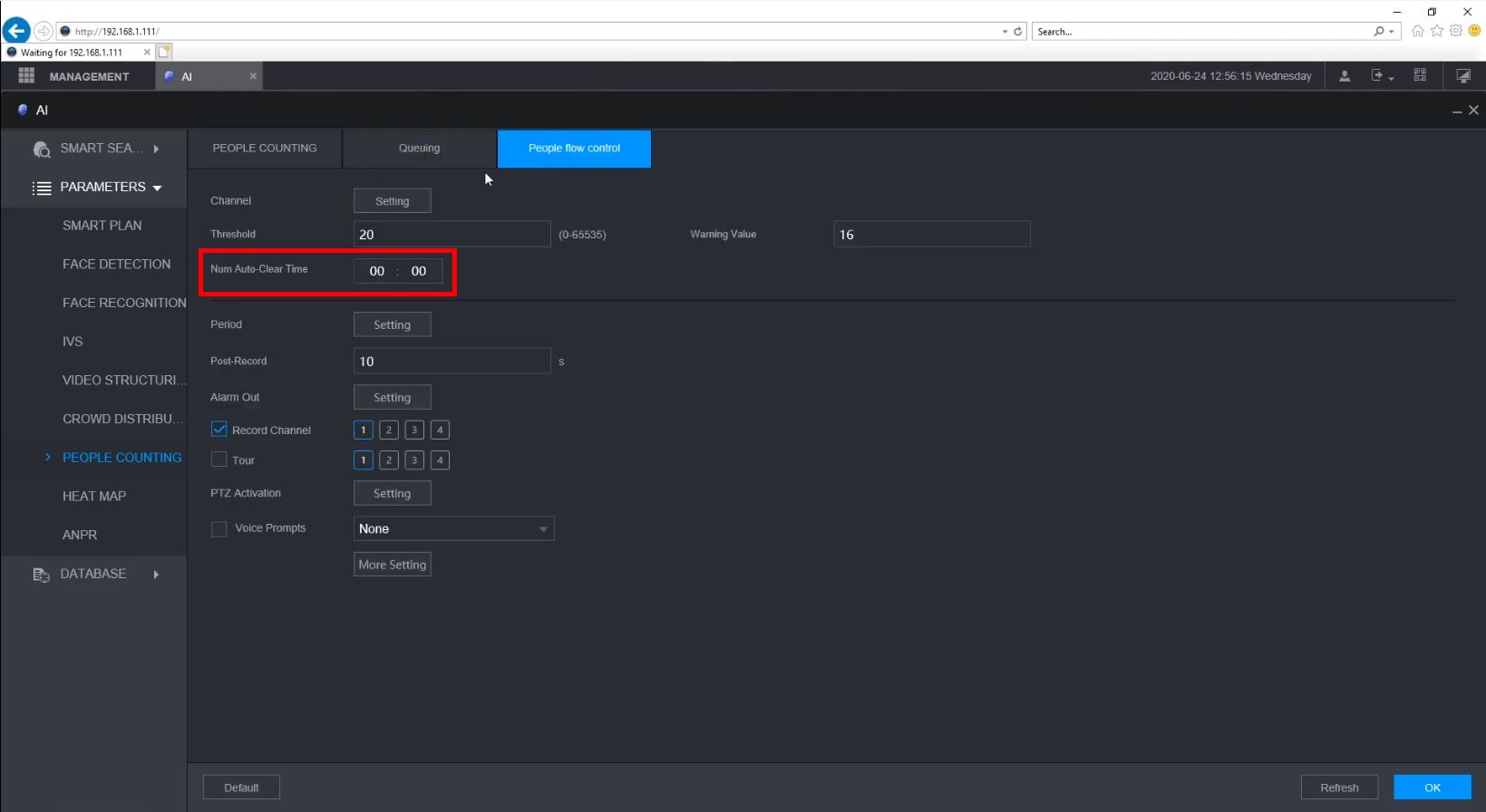1486x812 pixels.
Task: Close the AI module tab
Action: (253, 76)
